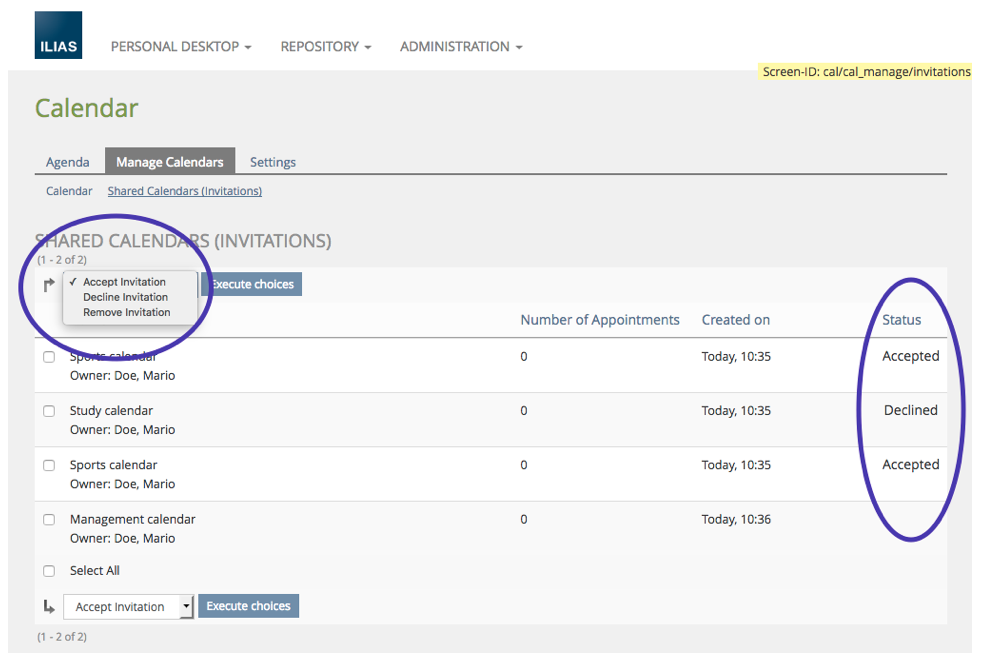Viewport: 982px width, 662px height.
Task: Open the Personal Desktop menu
Action: pos(180,47)
